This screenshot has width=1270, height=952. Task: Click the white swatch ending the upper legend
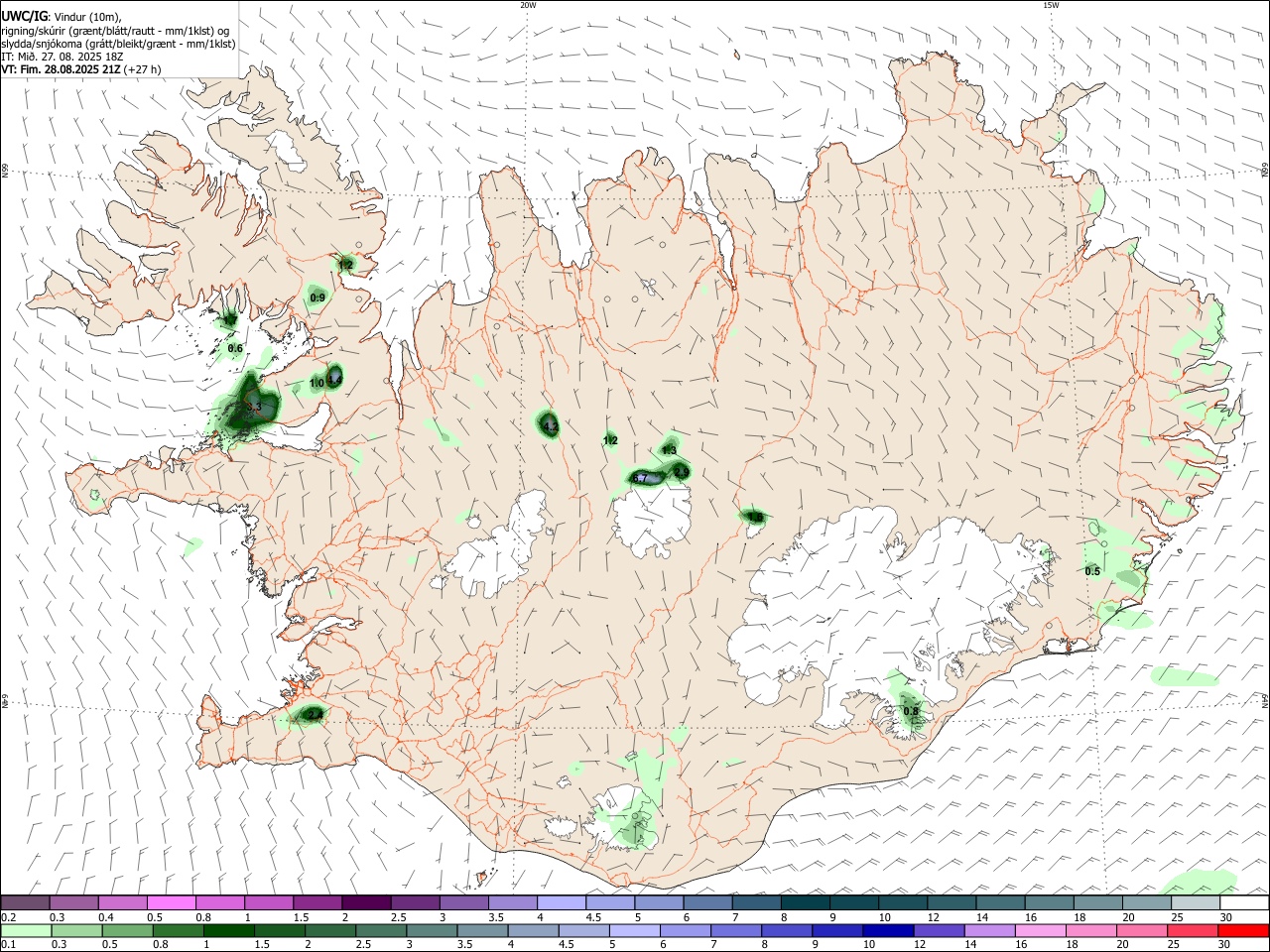coord(1244,902)
